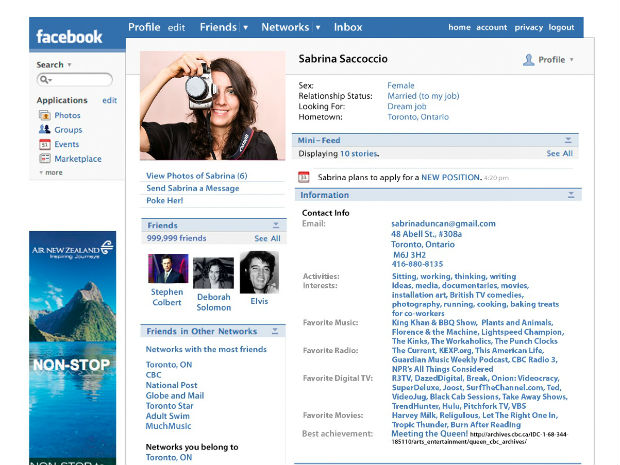The height and width of the screenshot is (465, 620).
Task: Click edit beside Applications
Action: 110,100
